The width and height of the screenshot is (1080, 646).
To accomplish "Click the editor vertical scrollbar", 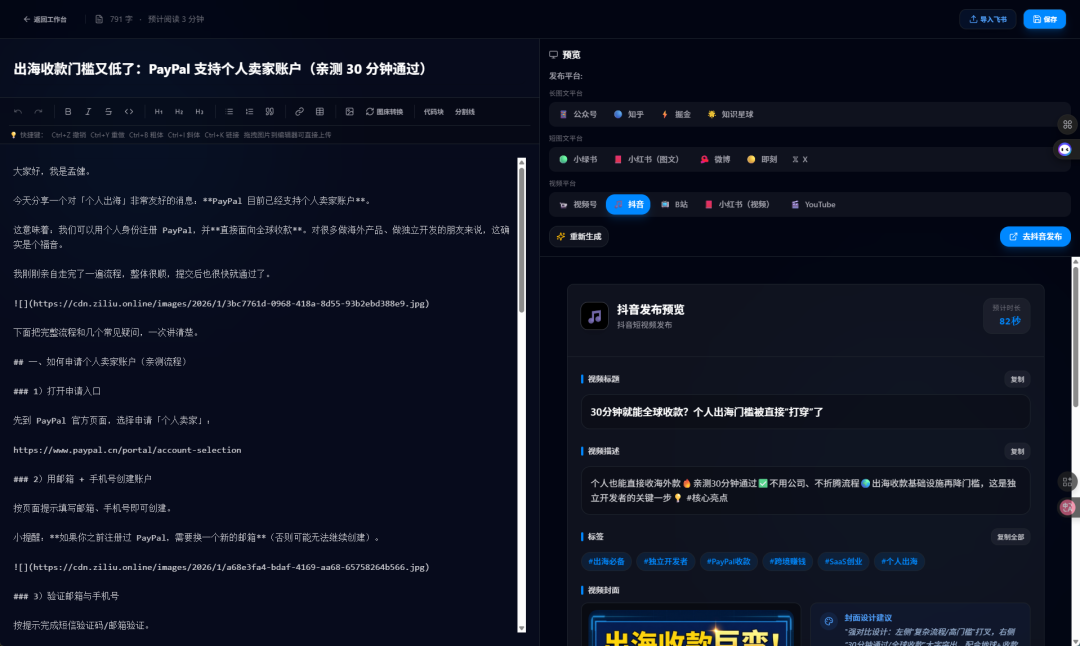I will tap(521, 240).
